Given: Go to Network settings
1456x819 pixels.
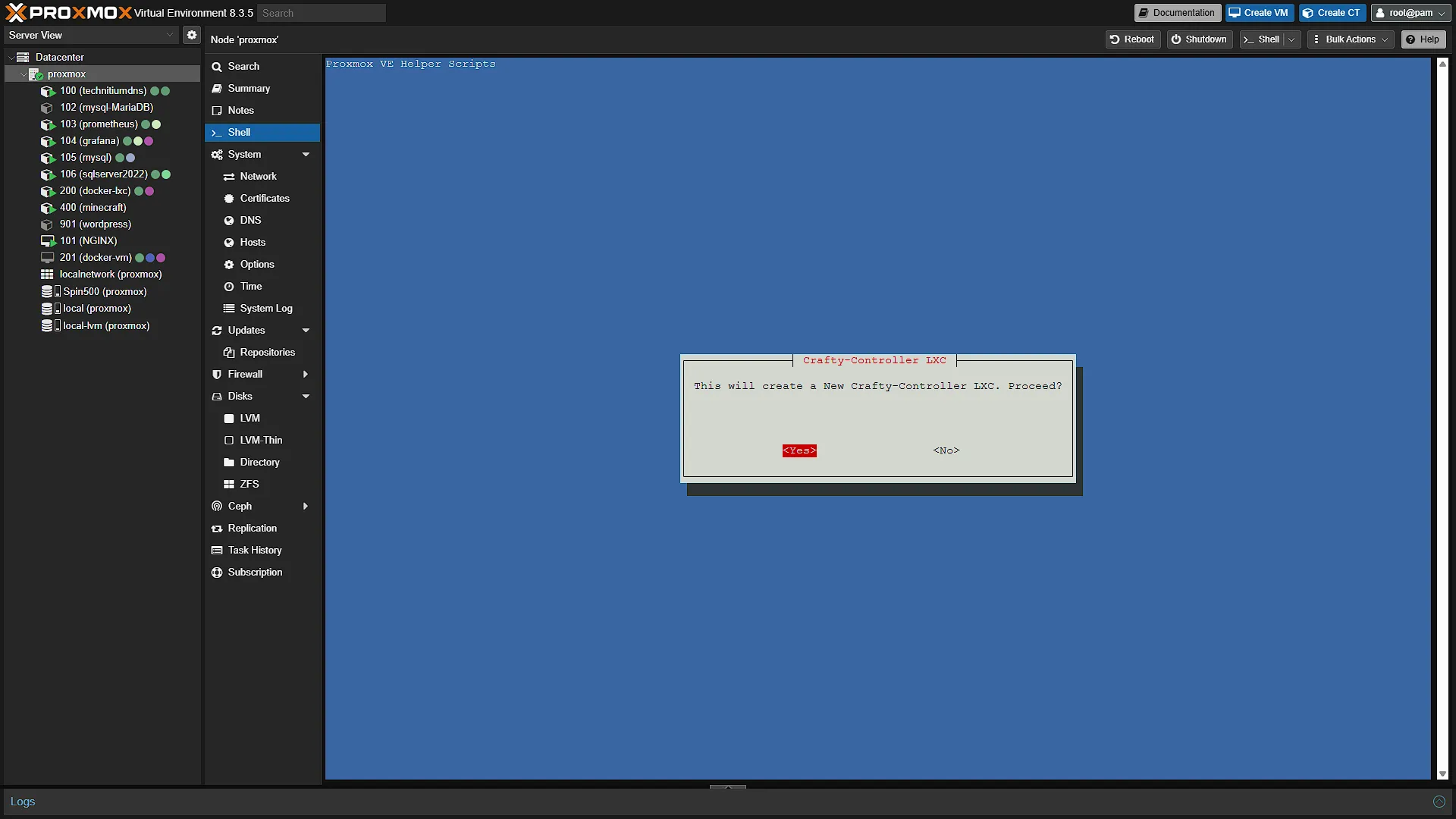Looking at the screenshot, I should click(262, 177).
